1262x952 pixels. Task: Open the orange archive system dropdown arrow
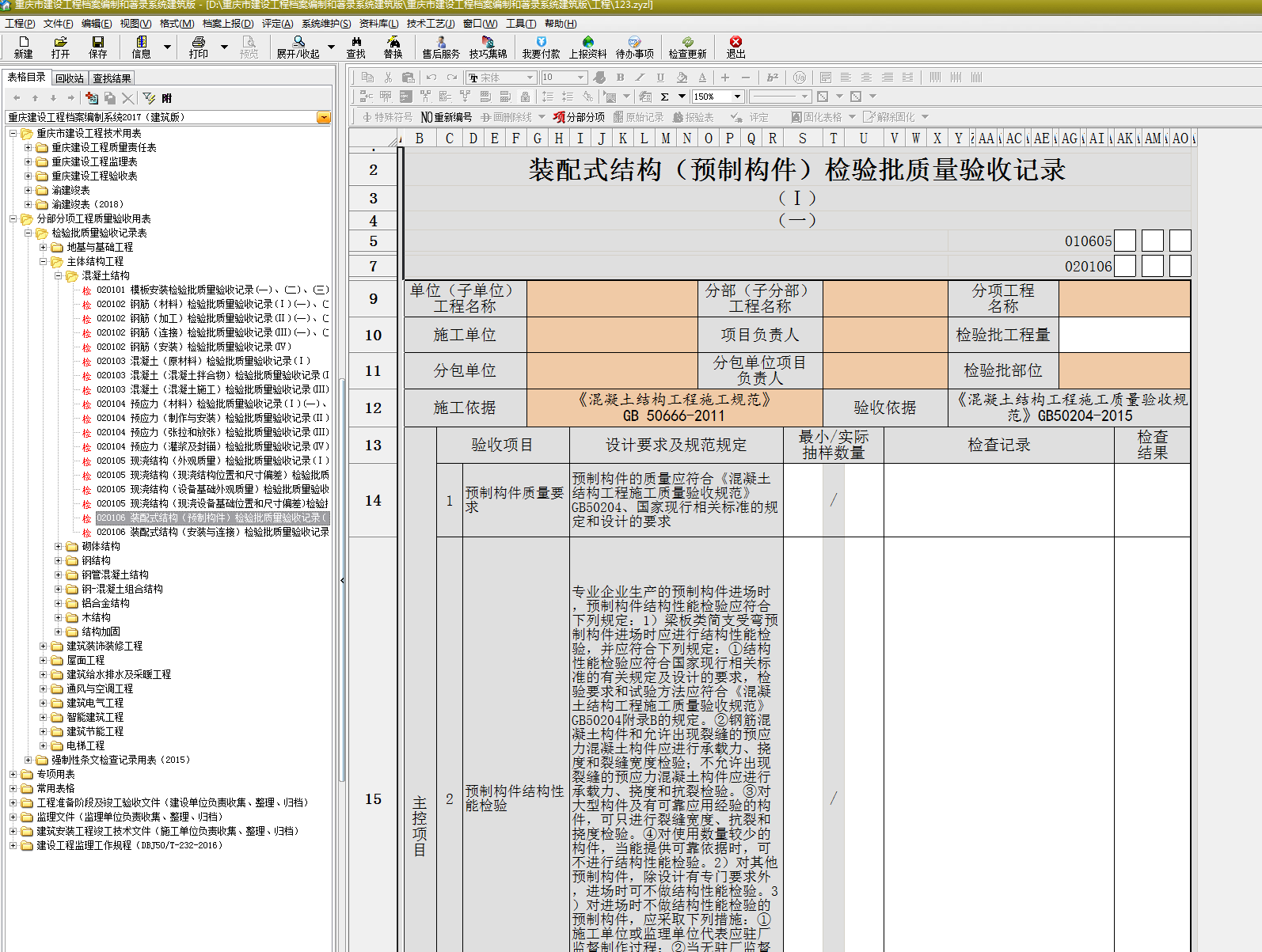324,117
